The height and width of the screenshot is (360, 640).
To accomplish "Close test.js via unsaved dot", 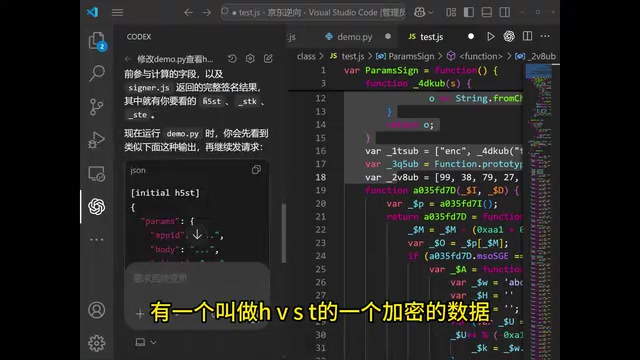I will point(471,36).
